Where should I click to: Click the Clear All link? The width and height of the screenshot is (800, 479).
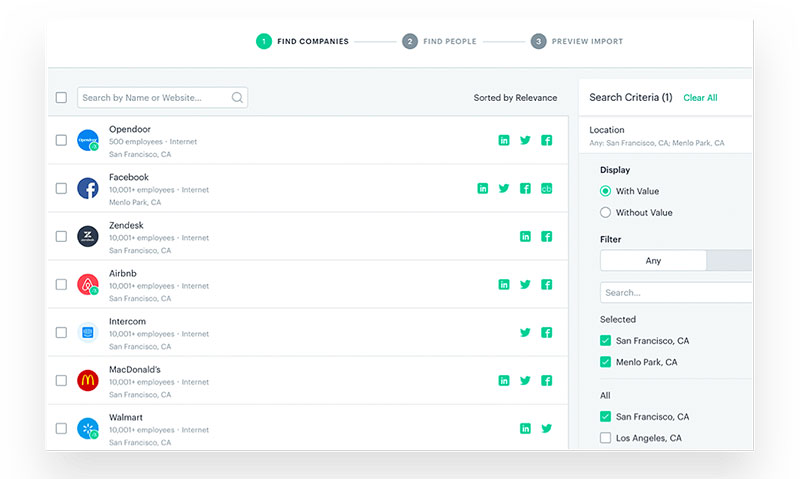[700, 97]
